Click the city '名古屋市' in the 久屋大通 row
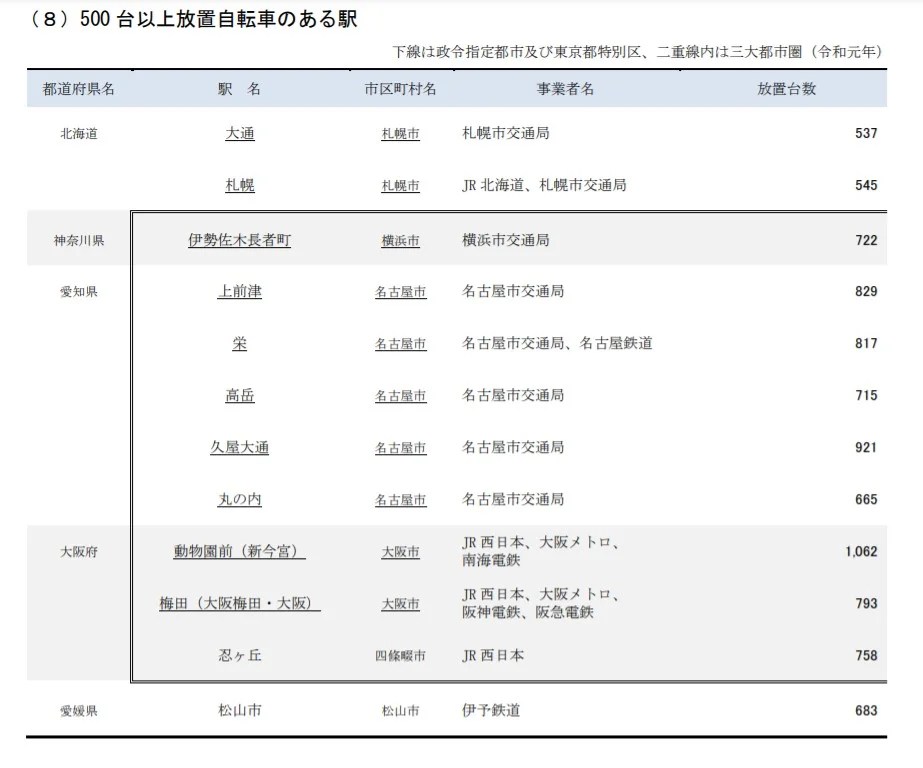The image size is (923, 768). (400, 448)
